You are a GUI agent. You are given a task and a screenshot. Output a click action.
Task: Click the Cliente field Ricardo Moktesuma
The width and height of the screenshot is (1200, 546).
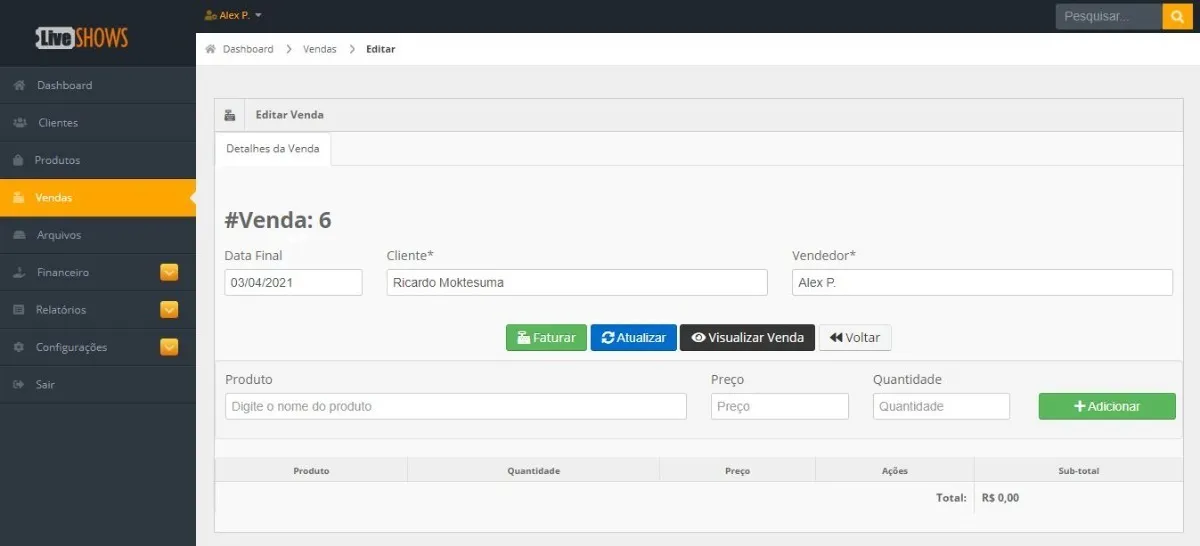tap(577, 283)
